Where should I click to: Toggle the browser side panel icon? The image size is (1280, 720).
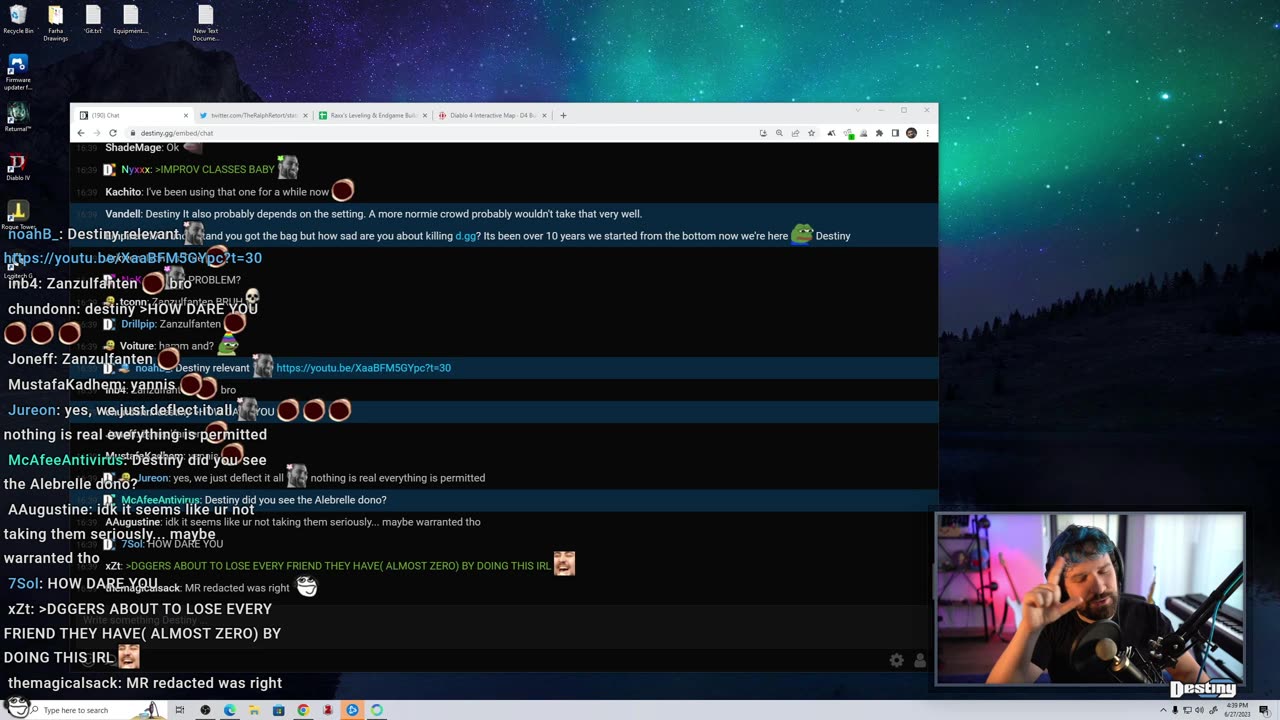tap(895, 133)
